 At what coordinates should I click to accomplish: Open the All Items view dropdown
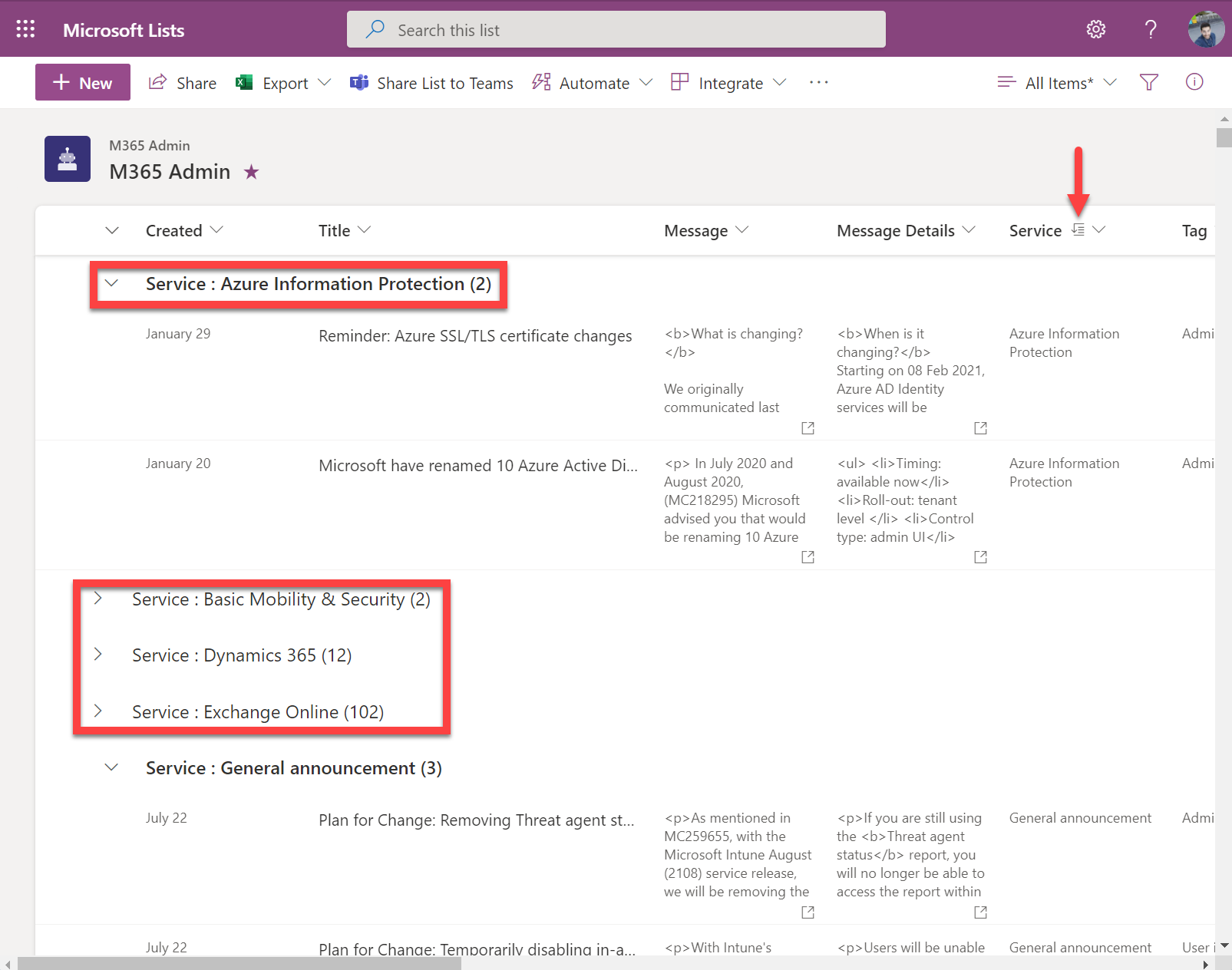point(1056,83)
